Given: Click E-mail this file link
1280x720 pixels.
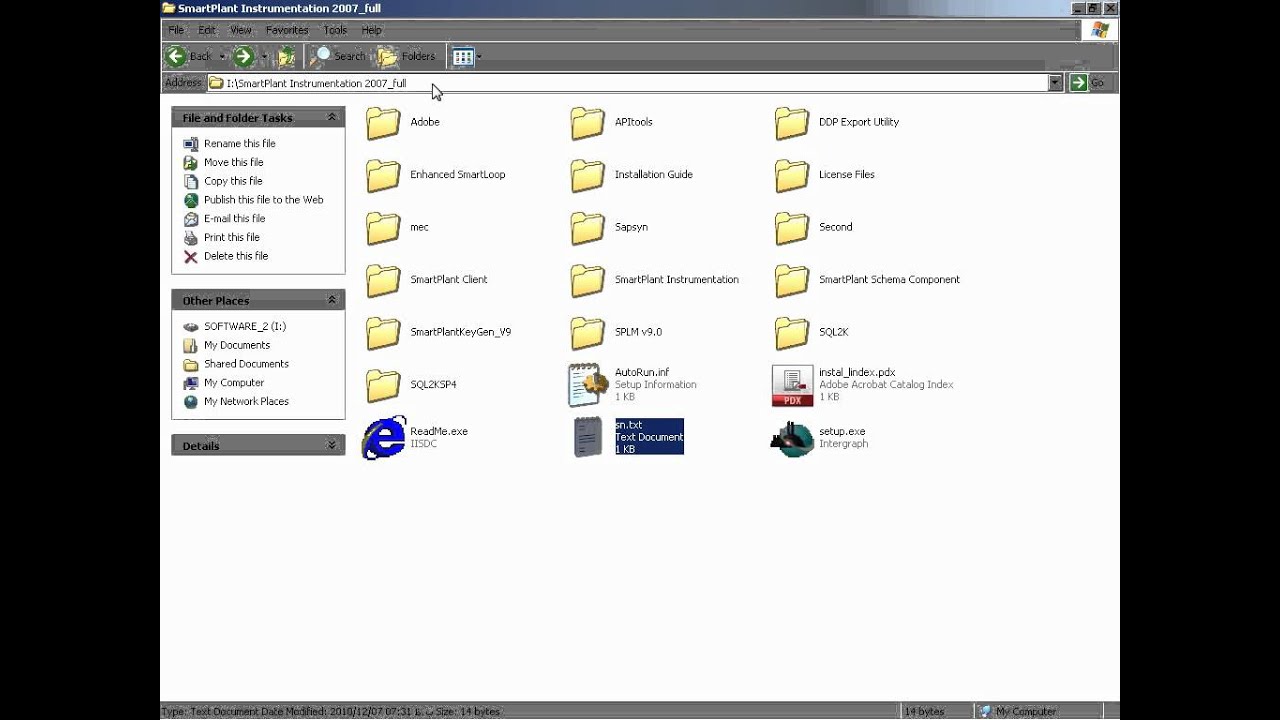Looking at the screenshot, I should [x=234, y=218].
